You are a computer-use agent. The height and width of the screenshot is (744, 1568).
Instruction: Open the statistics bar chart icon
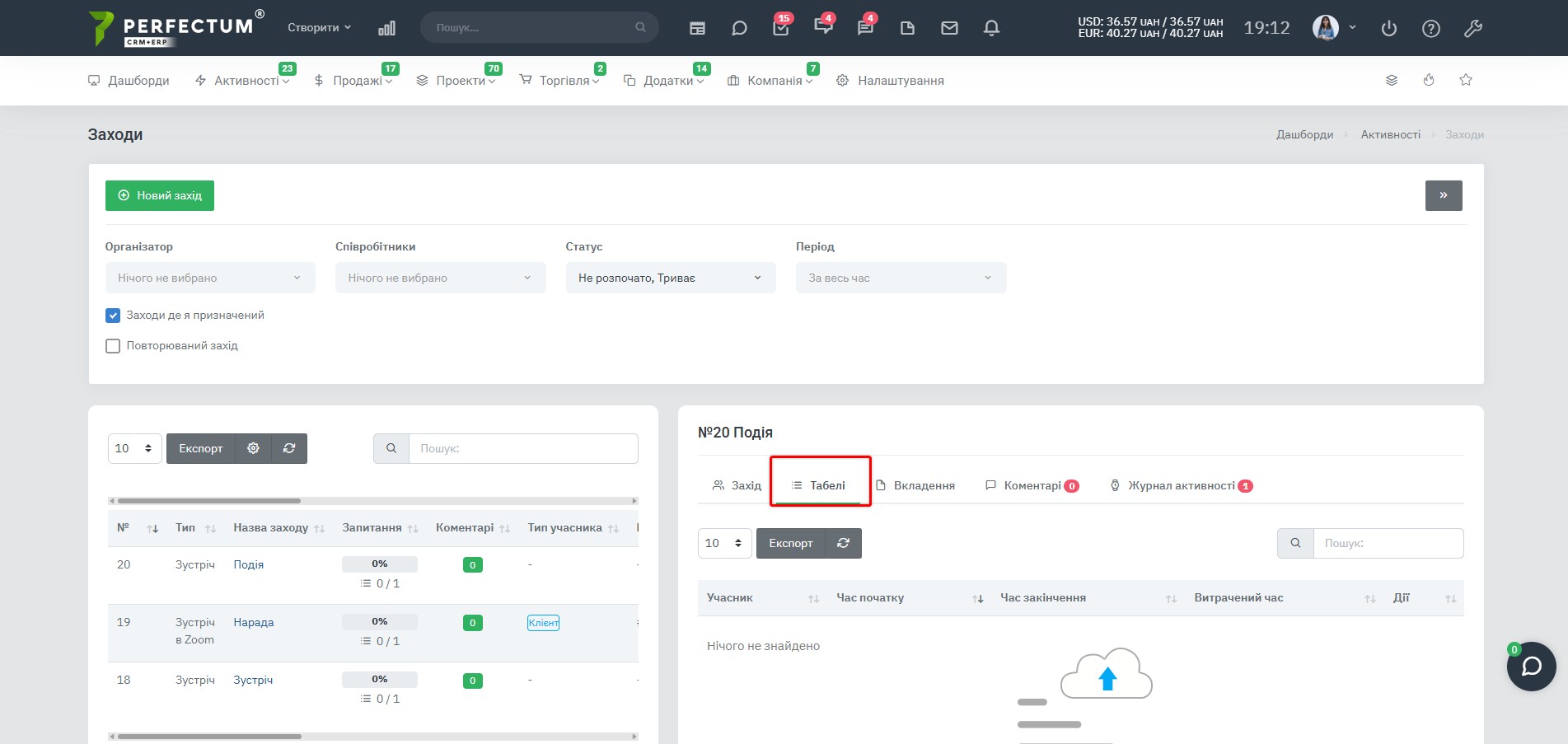point(386,28)
